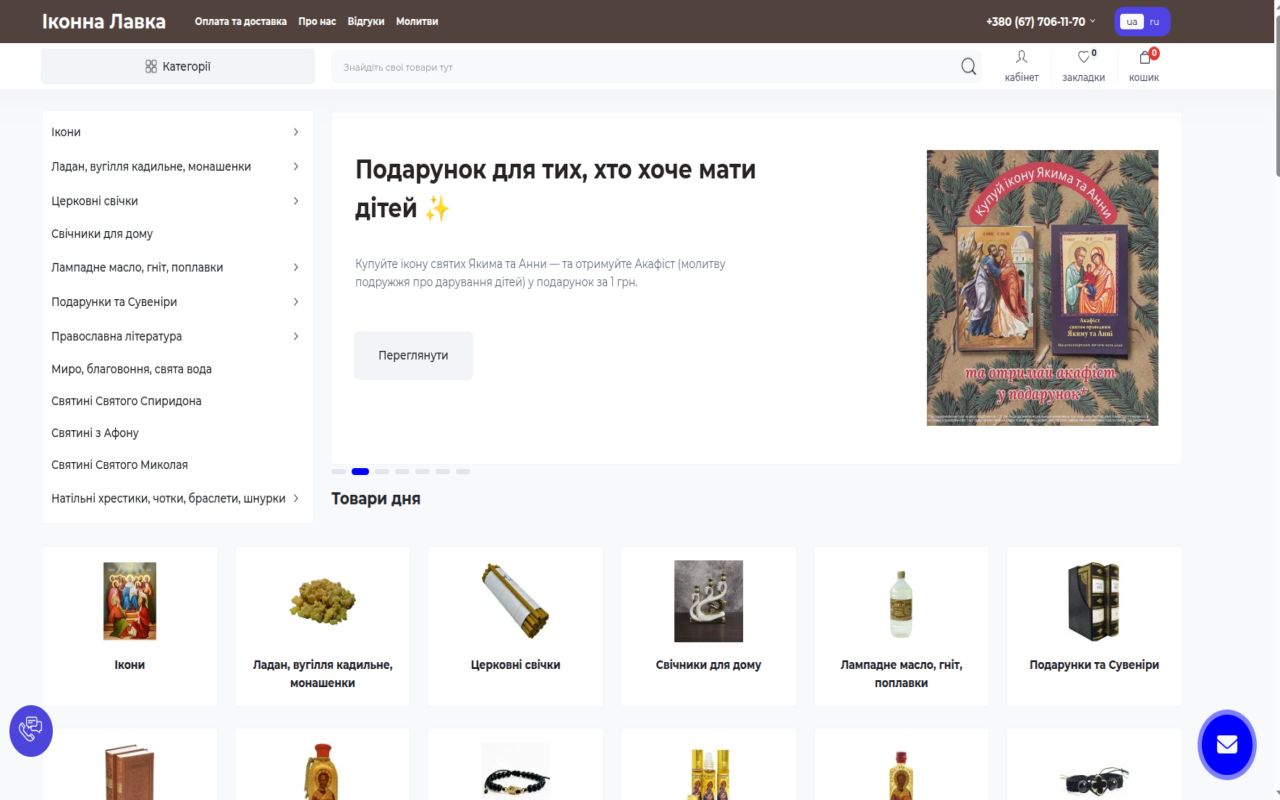Focus the product search field
Image resolution: width=1280 pixels, height=800 pixels.
coord(647,67)
